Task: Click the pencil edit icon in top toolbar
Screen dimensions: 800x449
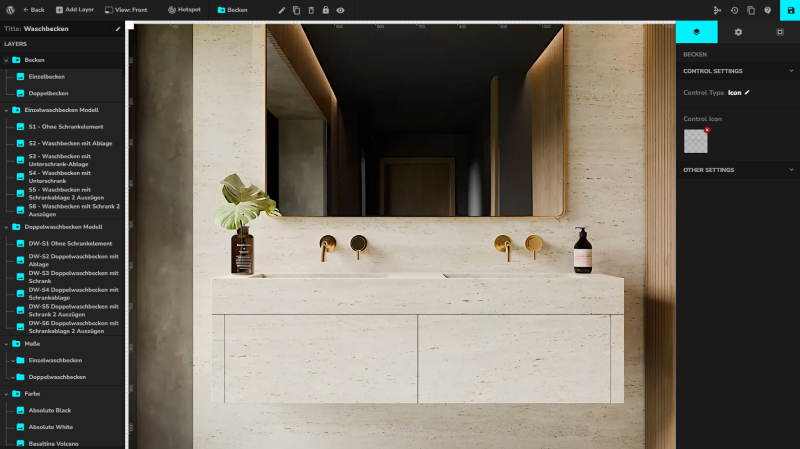Action: pyautogui.click(x=282, y=10)
